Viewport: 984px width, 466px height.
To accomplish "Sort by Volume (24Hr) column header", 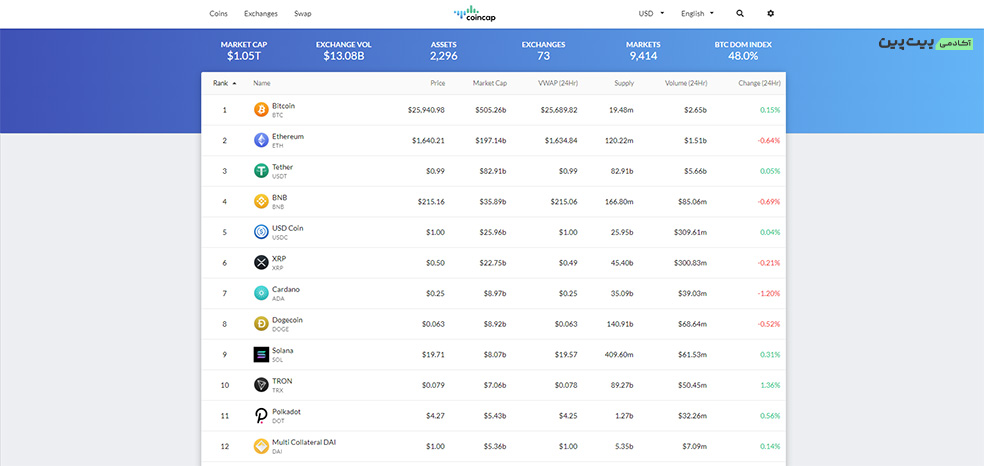I will click(x=686, y=83).
